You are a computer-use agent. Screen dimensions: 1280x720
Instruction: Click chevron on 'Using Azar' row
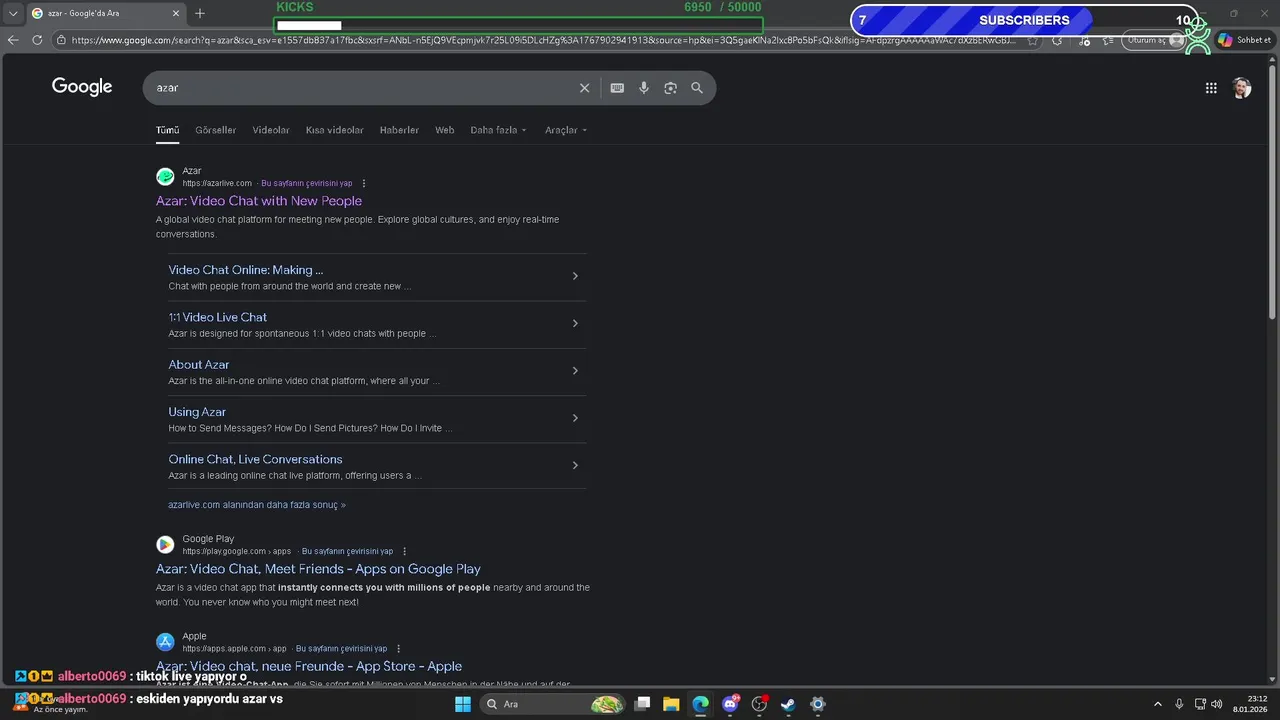point(575,418)
